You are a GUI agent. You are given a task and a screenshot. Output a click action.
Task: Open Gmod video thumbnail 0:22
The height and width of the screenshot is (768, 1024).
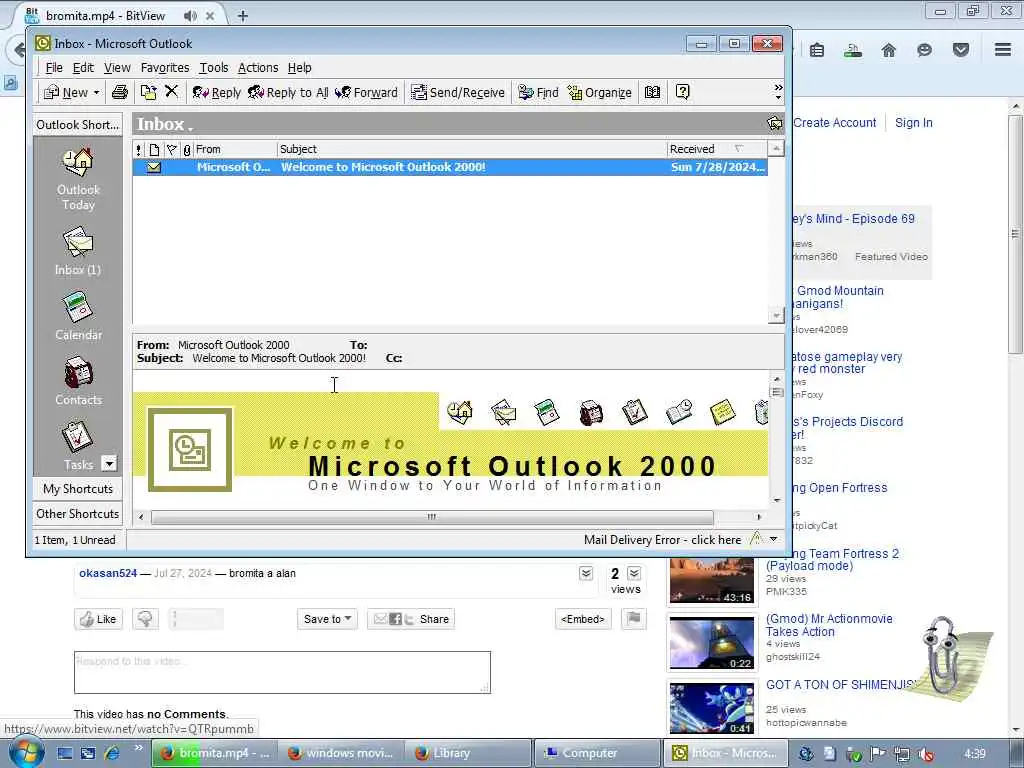click(x=712, y=643)
